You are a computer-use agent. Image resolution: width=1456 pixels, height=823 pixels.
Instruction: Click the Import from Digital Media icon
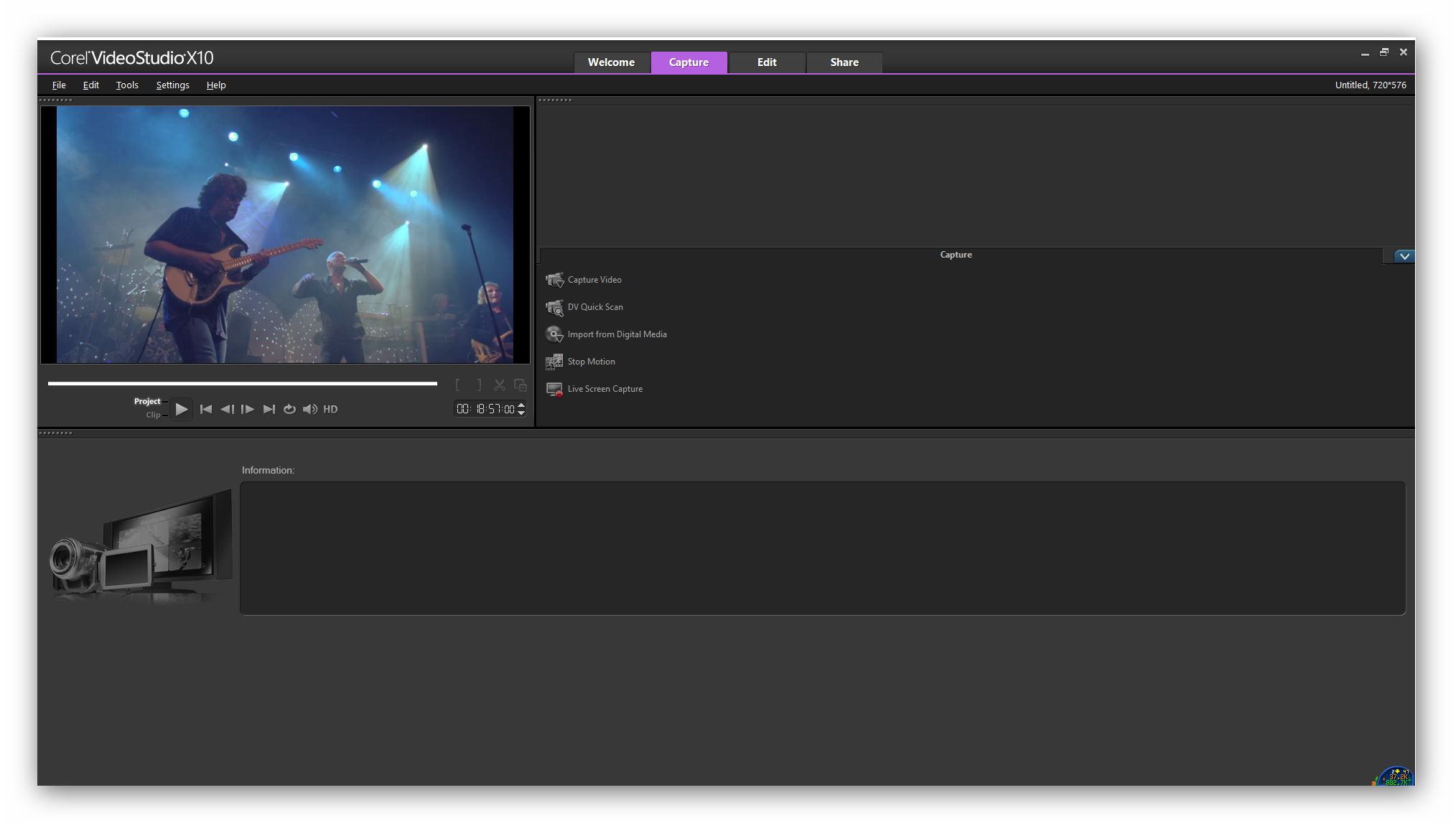(x=554, y=334)
